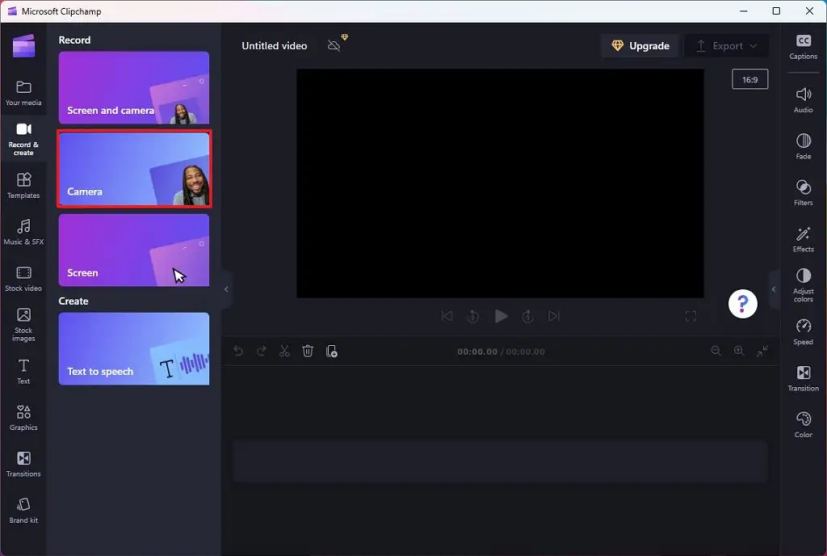The height and width of the screenshot is (556, 827).
Task: Play the video preview
Action: tap(501, 316)
